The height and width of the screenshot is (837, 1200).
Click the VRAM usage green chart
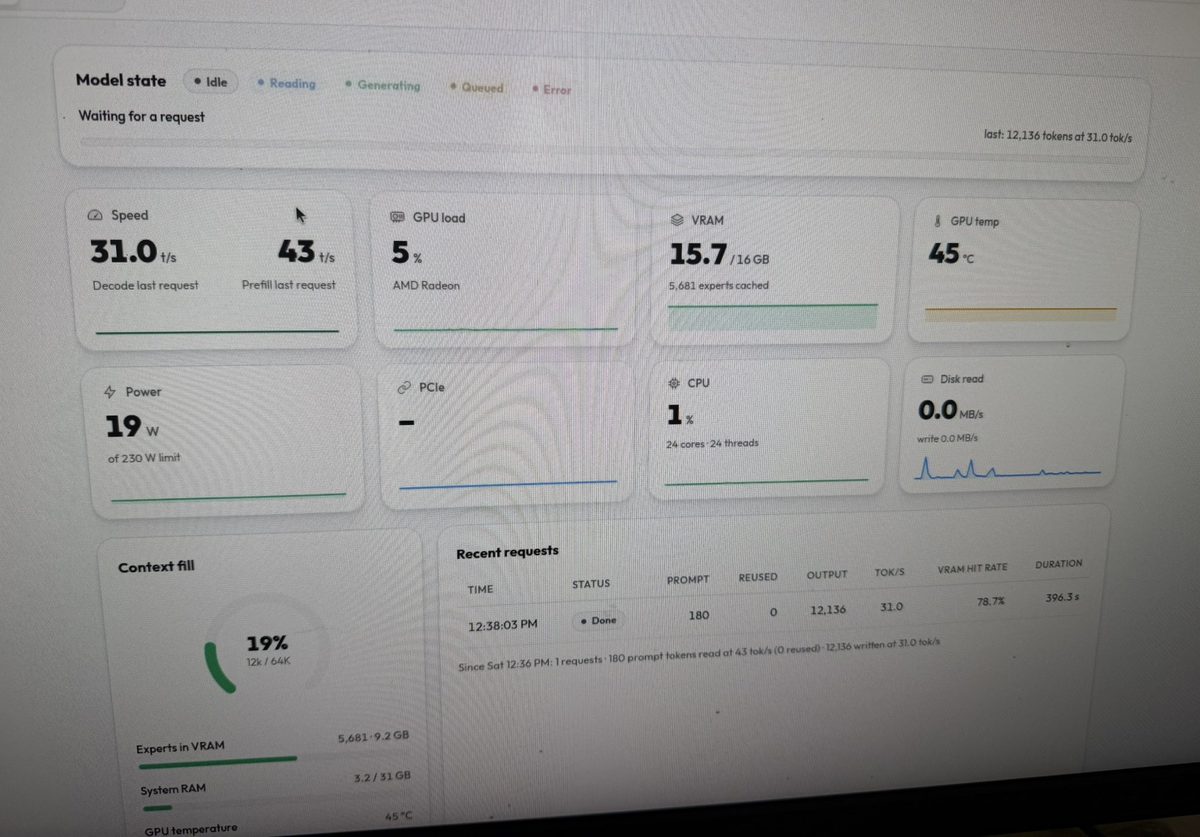(772, 317)
